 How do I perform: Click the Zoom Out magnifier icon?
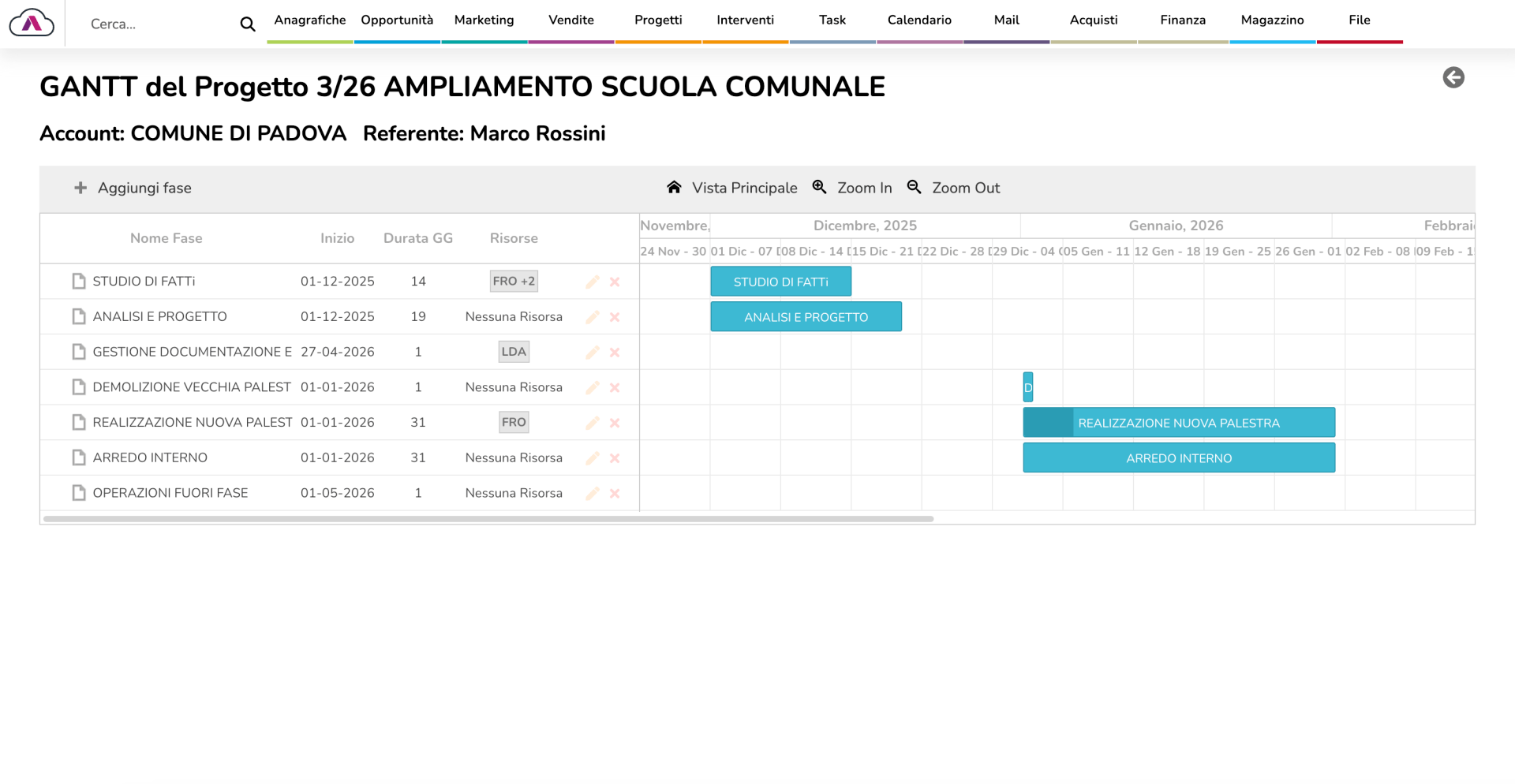(914, 187)
